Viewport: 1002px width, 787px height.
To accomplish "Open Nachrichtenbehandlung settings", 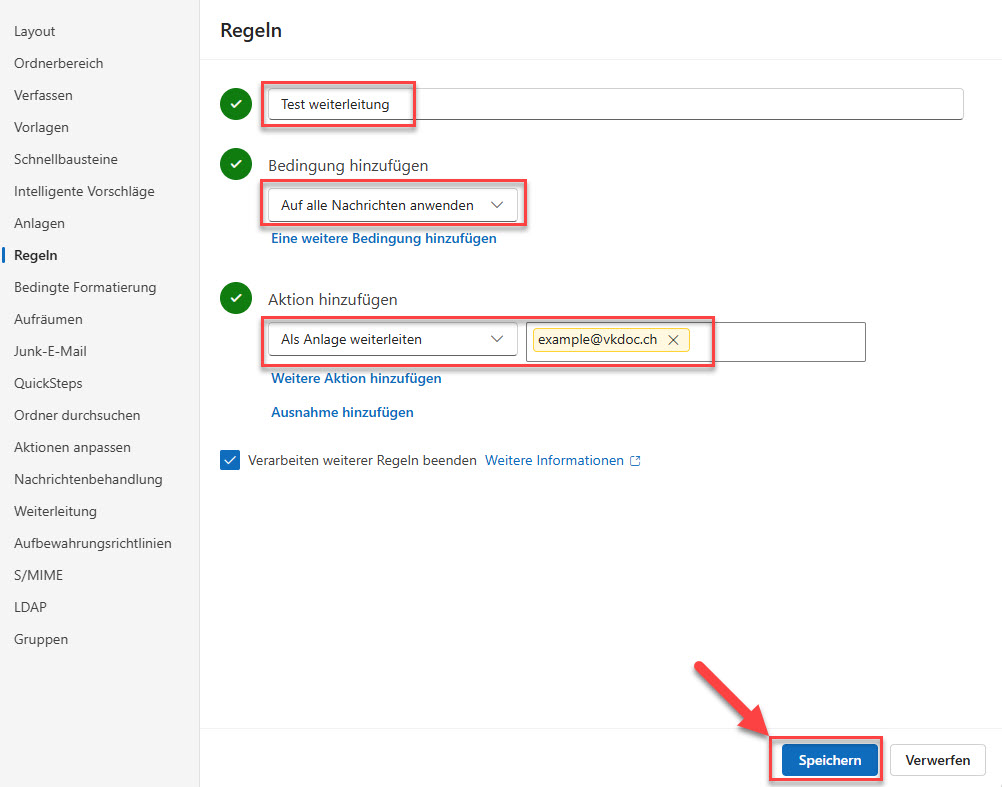I will point(88,479).
